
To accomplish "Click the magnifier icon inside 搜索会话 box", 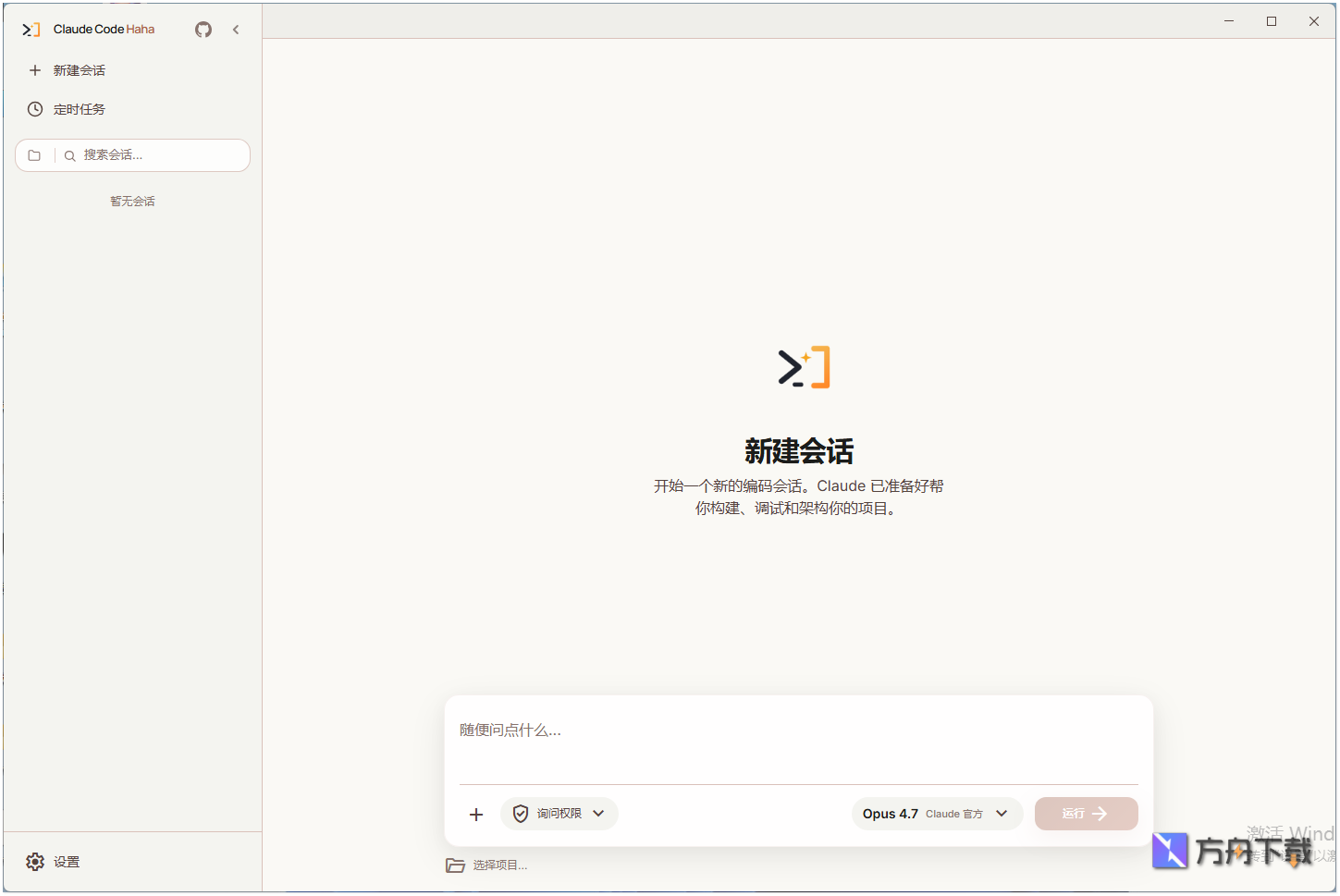I will (x=69, y=155).
